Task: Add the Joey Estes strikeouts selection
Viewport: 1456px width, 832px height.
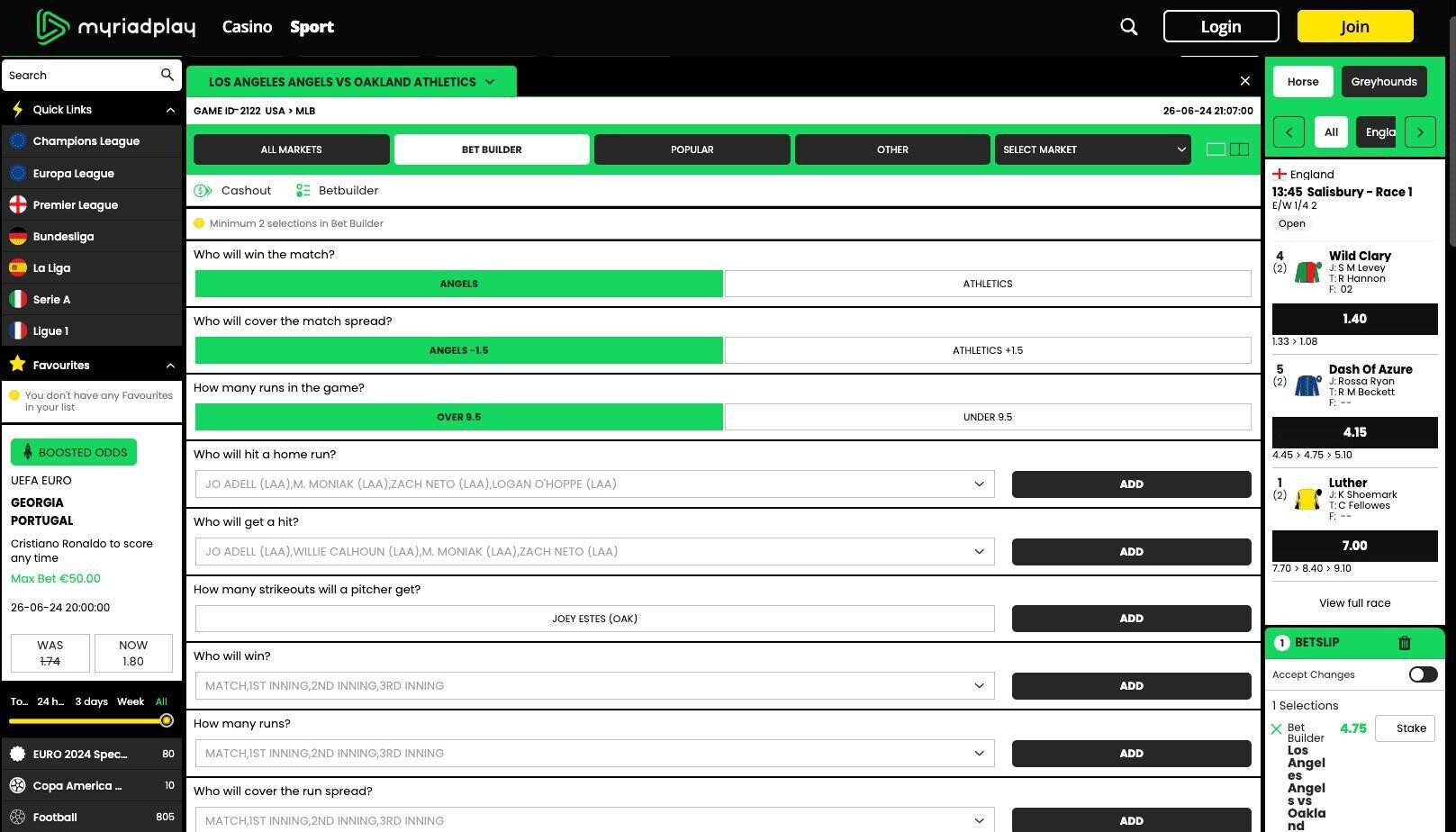Action: [1132, 619]
